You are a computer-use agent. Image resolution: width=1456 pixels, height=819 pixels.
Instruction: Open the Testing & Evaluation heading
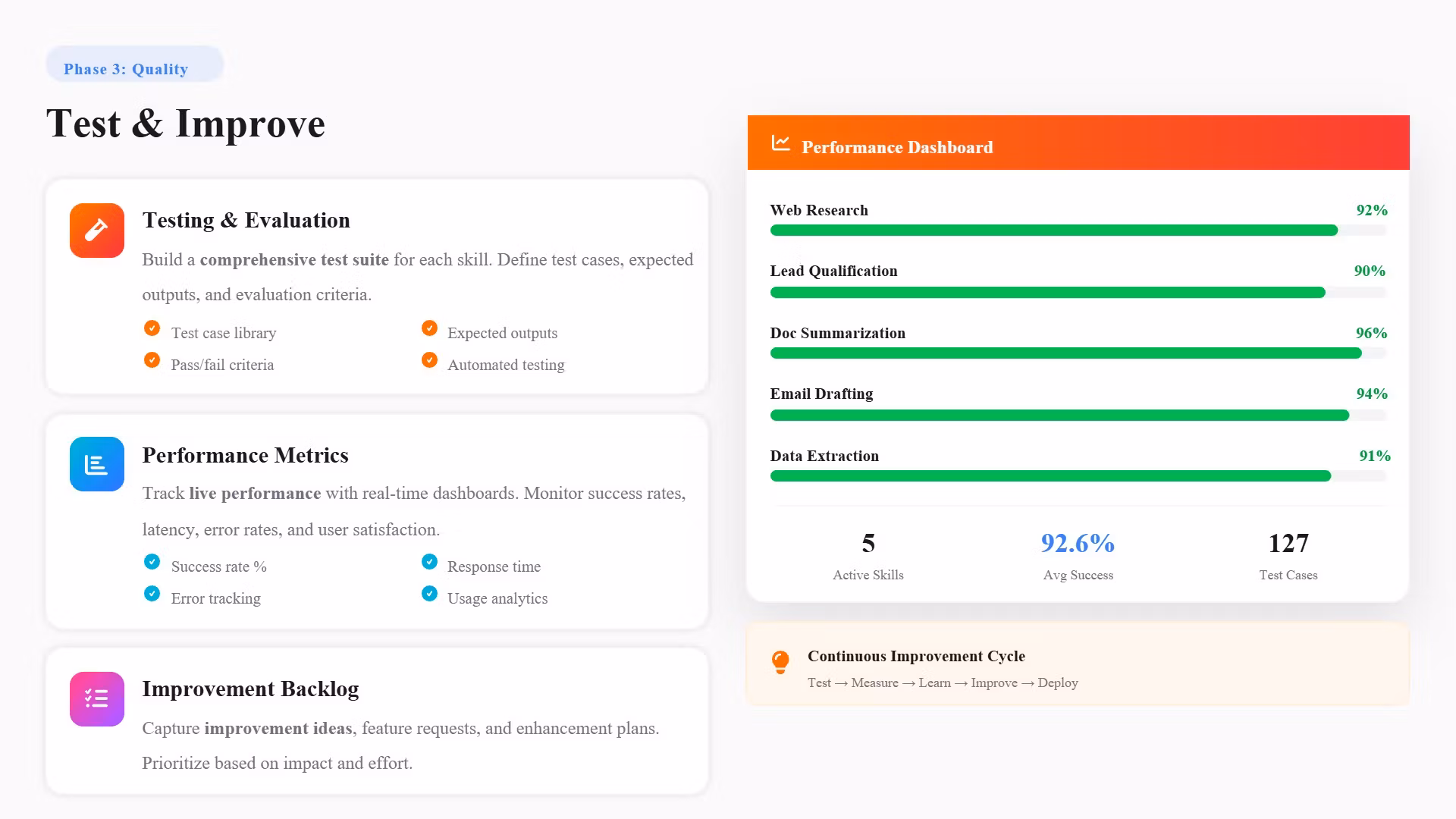click(x=246, y=221)
